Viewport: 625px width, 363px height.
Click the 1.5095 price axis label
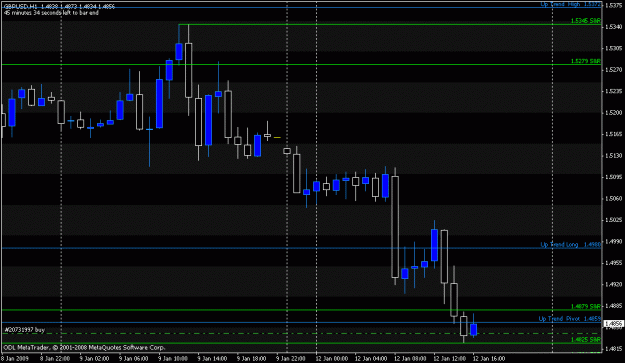coord(613,177)
